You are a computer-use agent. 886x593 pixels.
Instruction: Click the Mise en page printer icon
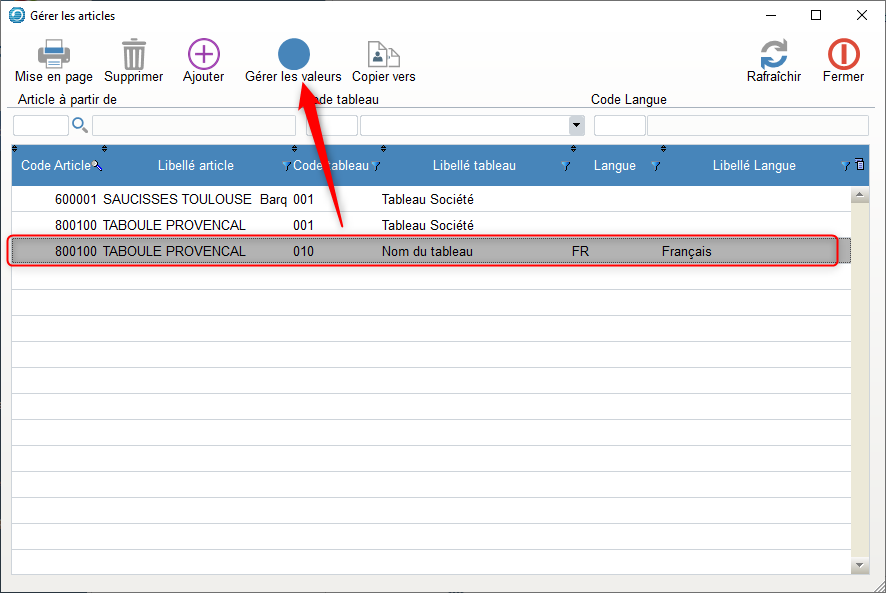(x=53, y=55)
